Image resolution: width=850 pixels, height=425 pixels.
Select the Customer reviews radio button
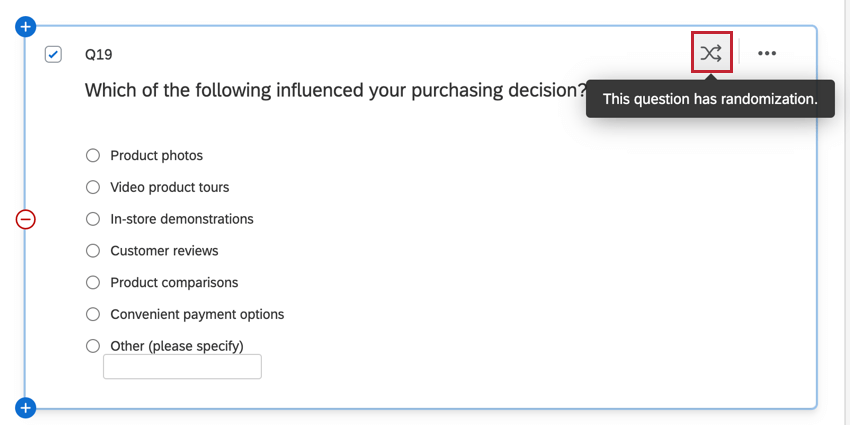(93, 251)
